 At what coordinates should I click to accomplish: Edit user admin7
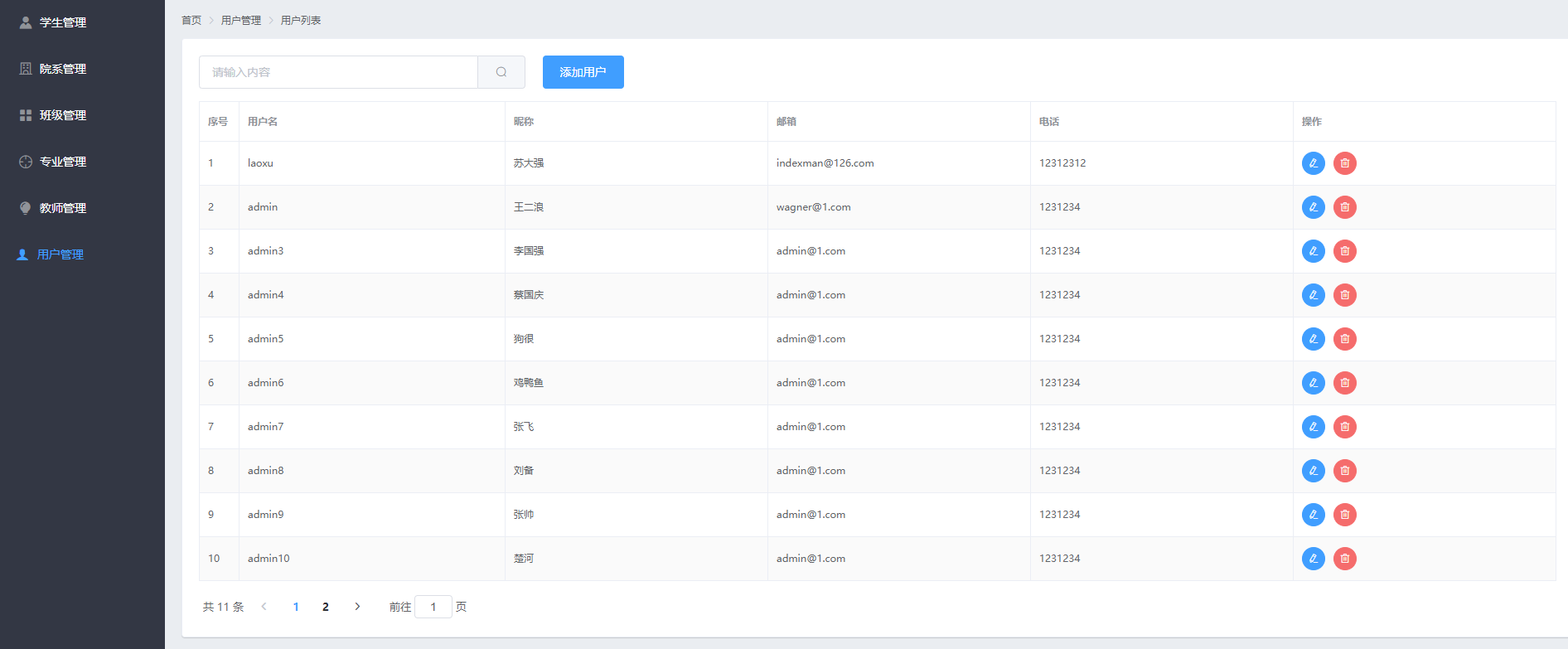[x=1313, y=427]
